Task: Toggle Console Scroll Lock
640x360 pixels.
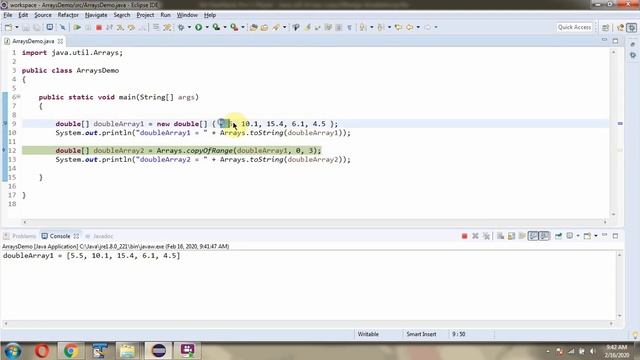Action: tap(511, 236)
